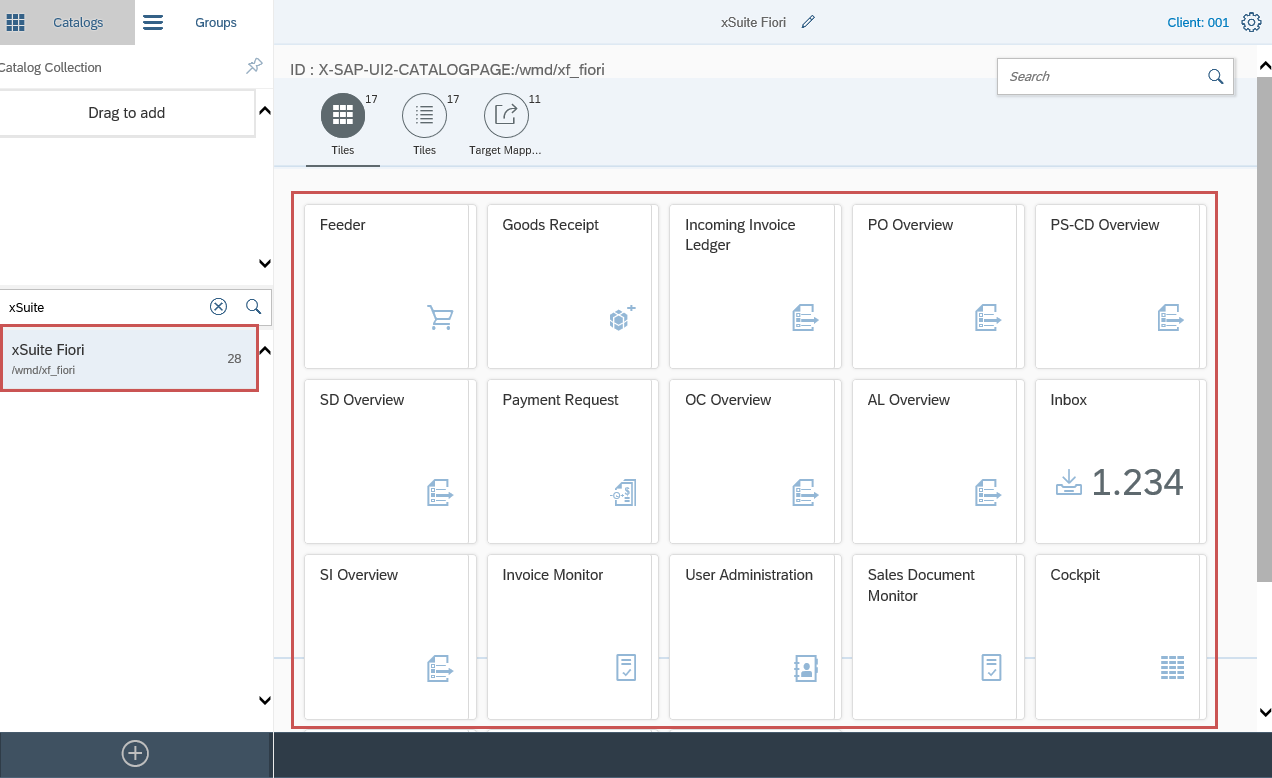Open the Client: 001 link

[1197, 22]
